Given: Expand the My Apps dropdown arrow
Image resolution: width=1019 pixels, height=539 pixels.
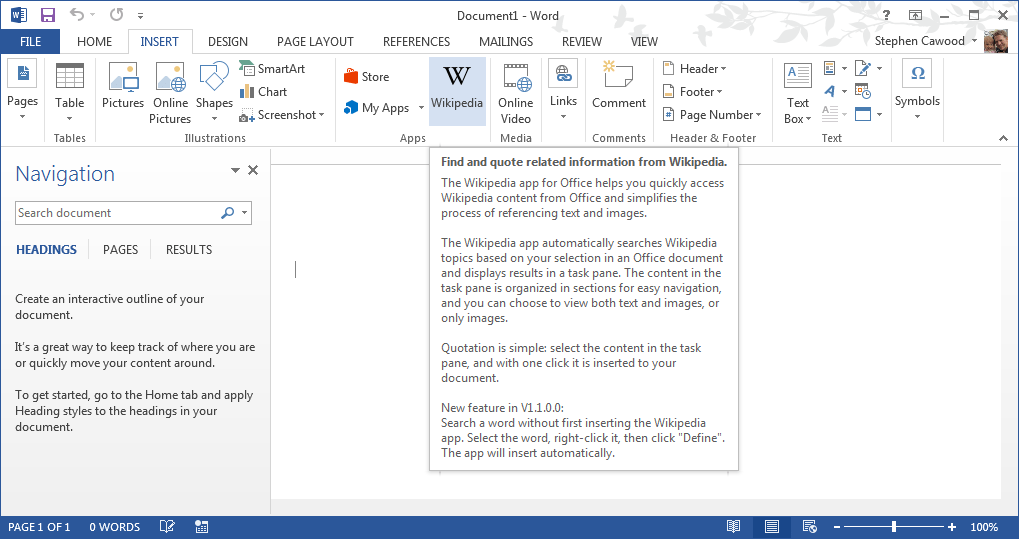Looking at the screenshot, I should tap(421, 108).
